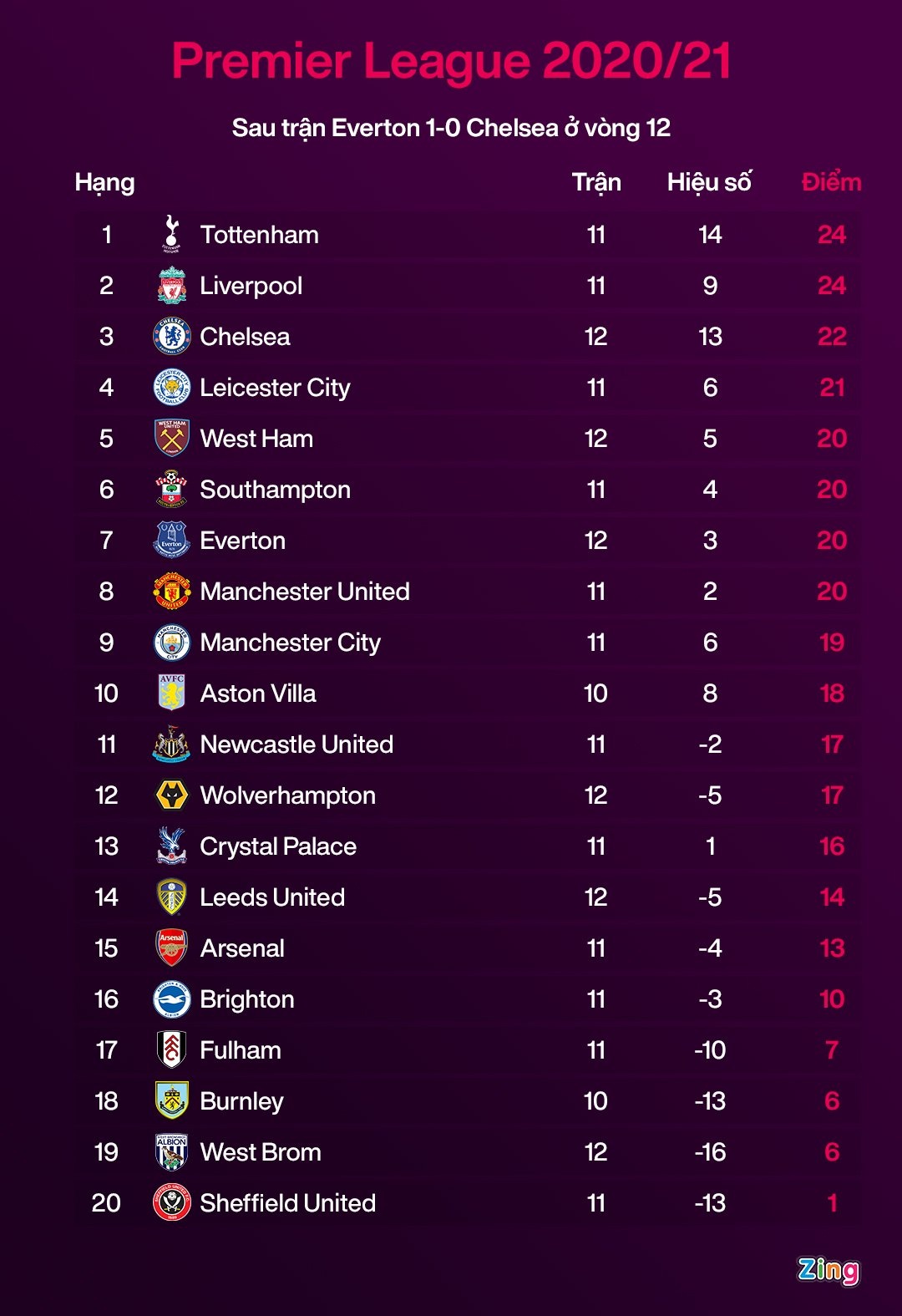
Task: Click Manchester City's 19 points value
Action: click(832, 643)
